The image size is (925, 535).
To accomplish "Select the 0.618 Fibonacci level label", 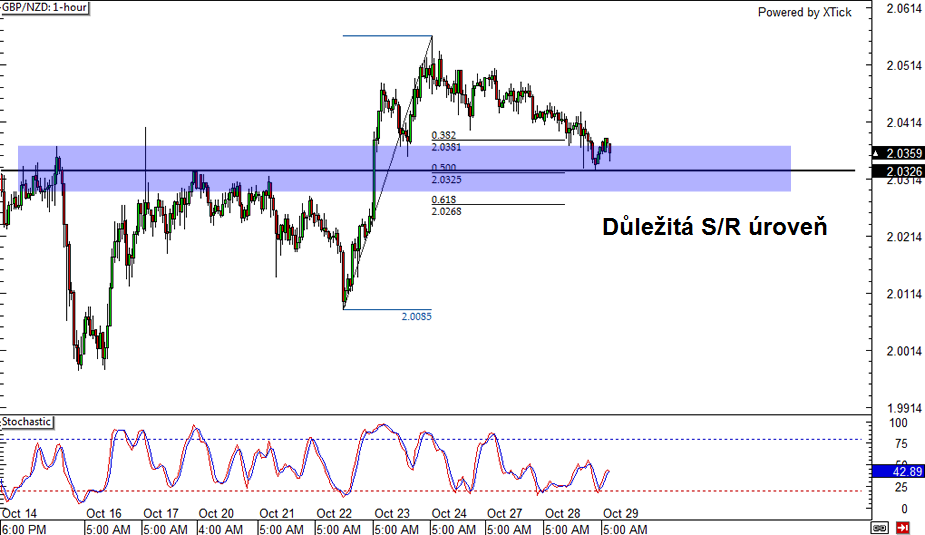I will (x=444, y=200).
